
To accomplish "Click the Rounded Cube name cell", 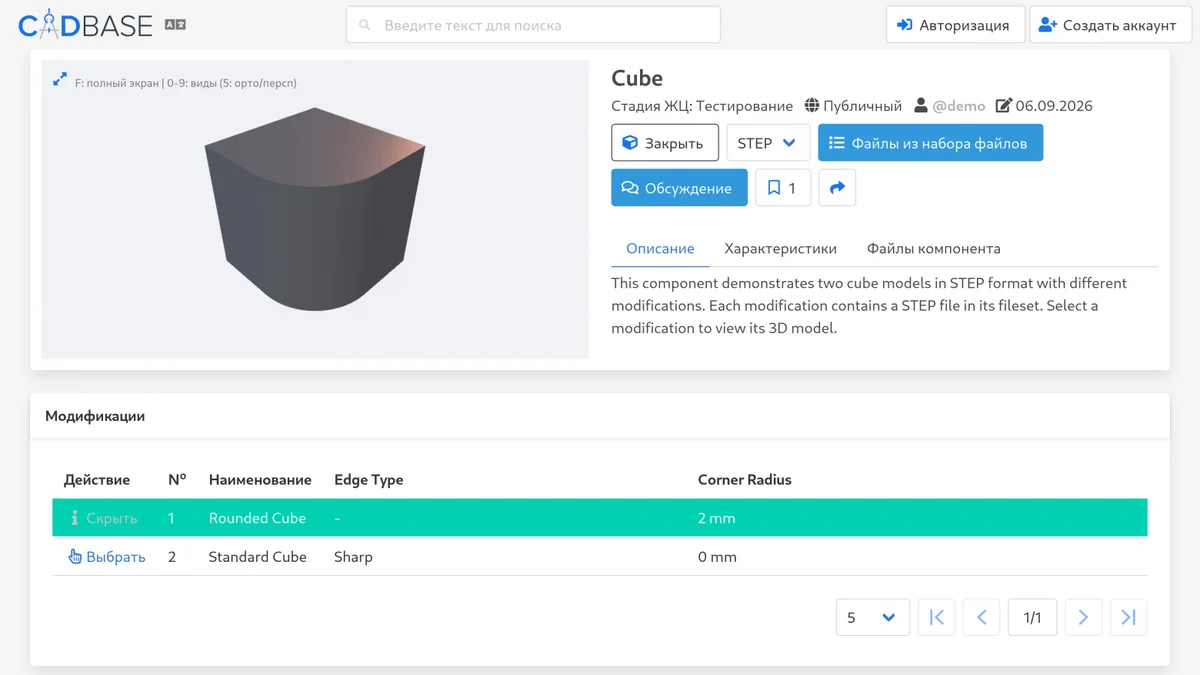I will 257,518.
